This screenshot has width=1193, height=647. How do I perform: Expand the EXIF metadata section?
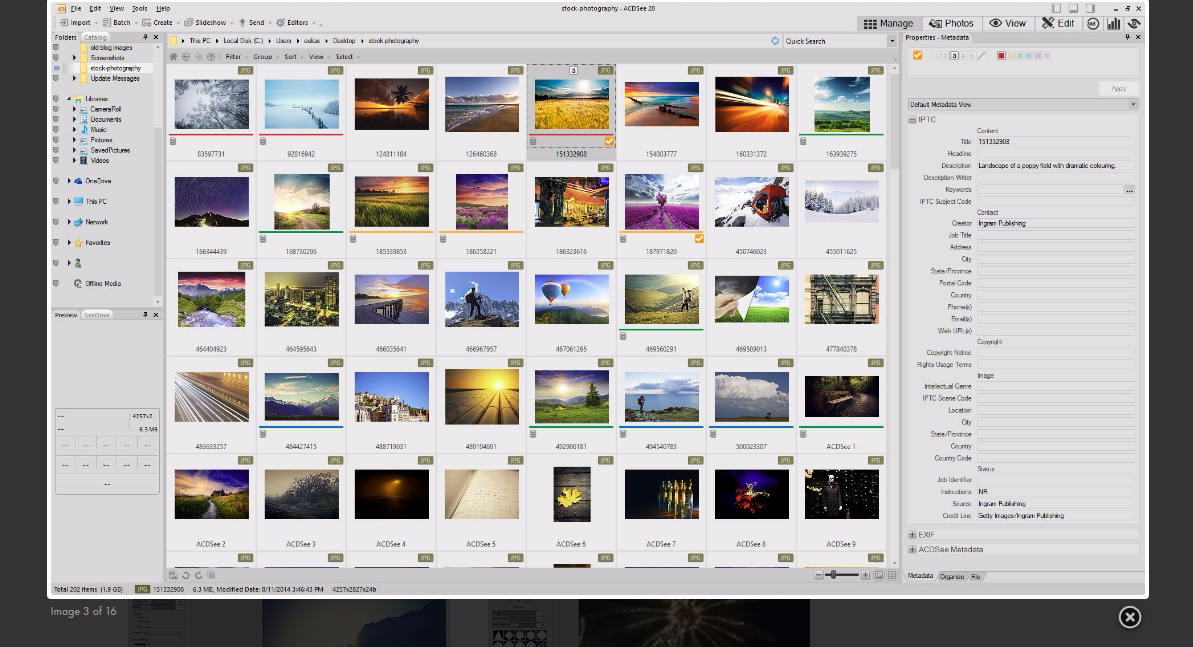(x=912, y=535)
